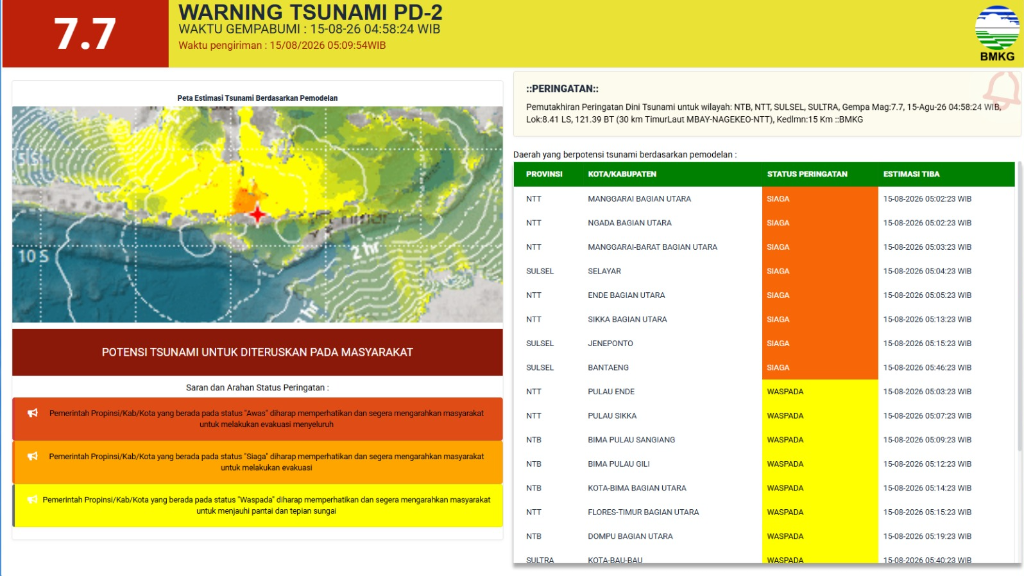This screenshot has width=1024, height=576.
Task: Open the tsunami estimation map
Action: (x=257, y=214)
